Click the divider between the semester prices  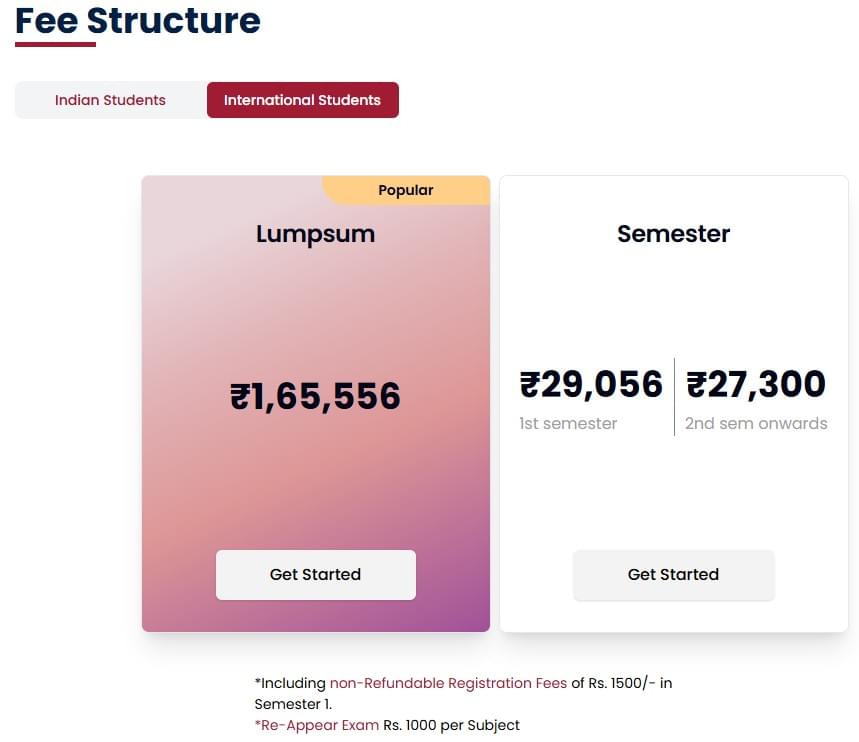pos(674,396)
